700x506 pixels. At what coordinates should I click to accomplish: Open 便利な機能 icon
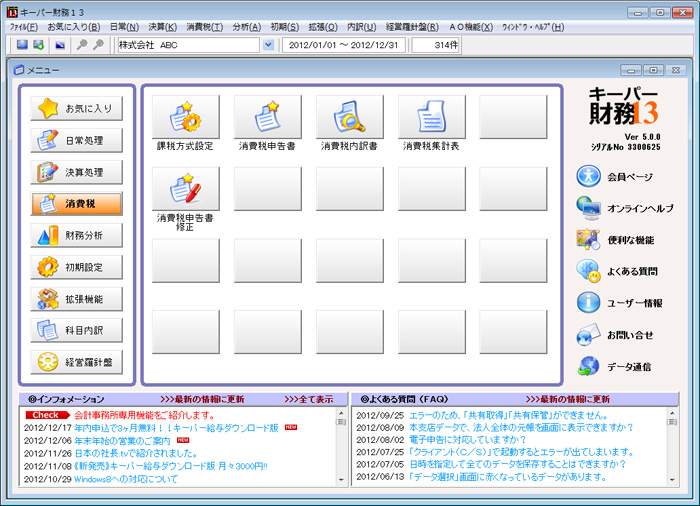[588, 239]
